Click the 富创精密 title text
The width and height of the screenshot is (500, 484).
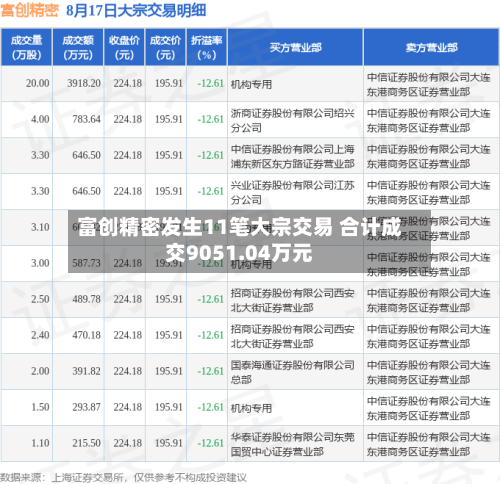30,10
